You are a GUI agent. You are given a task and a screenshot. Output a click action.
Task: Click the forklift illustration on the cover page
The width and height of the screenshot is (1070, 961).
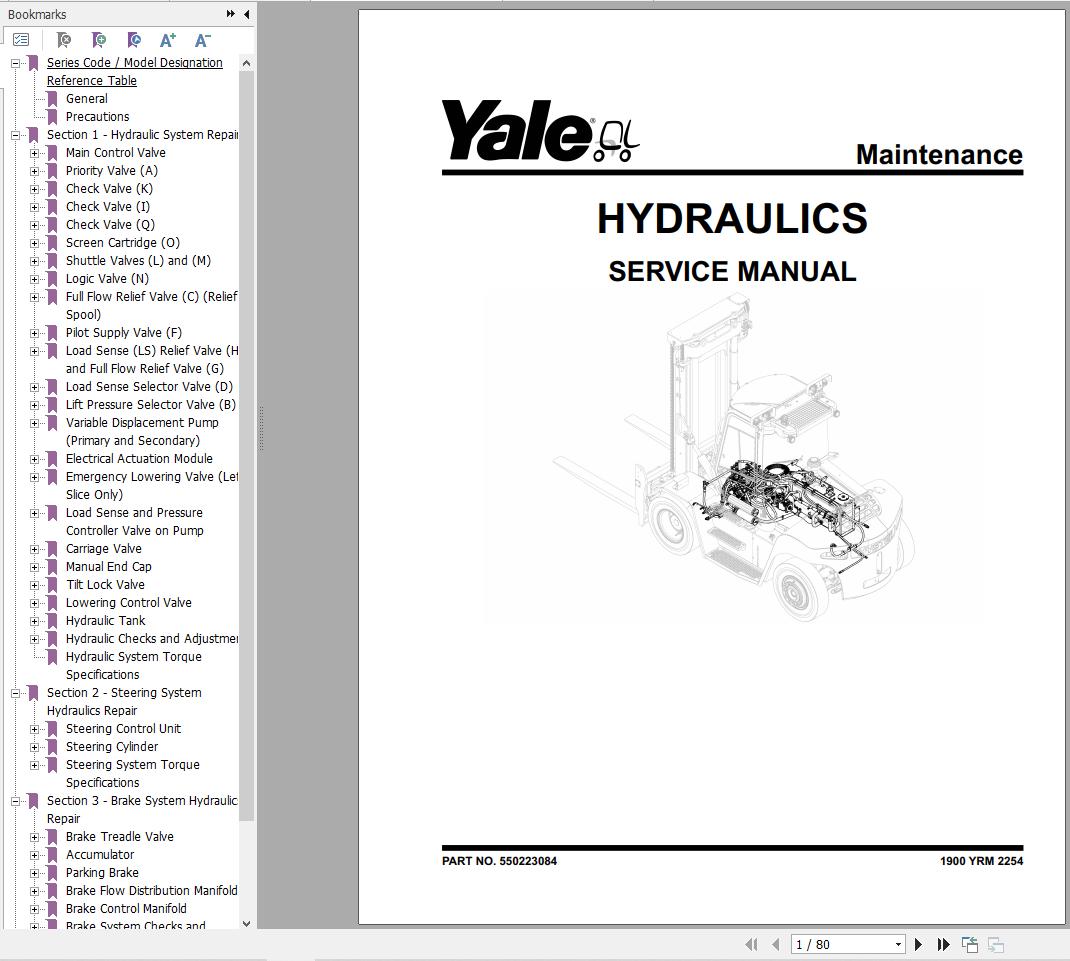[x=734, y=457]
